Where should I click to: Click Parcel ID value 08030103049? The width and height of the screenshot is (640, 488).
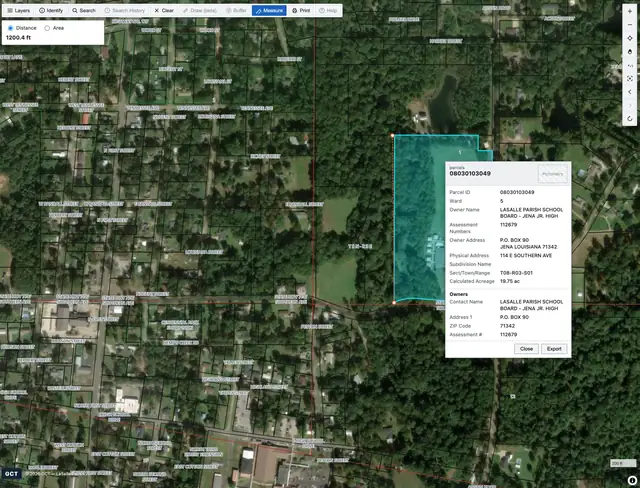coord(517,192)
